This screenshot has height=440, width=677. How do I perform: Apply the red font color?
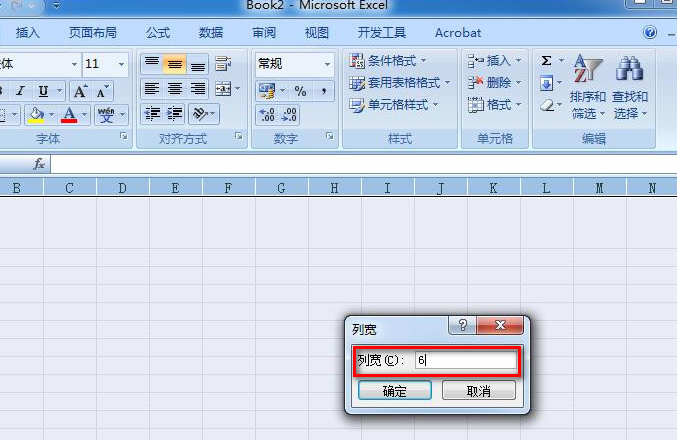click(69, 115)
